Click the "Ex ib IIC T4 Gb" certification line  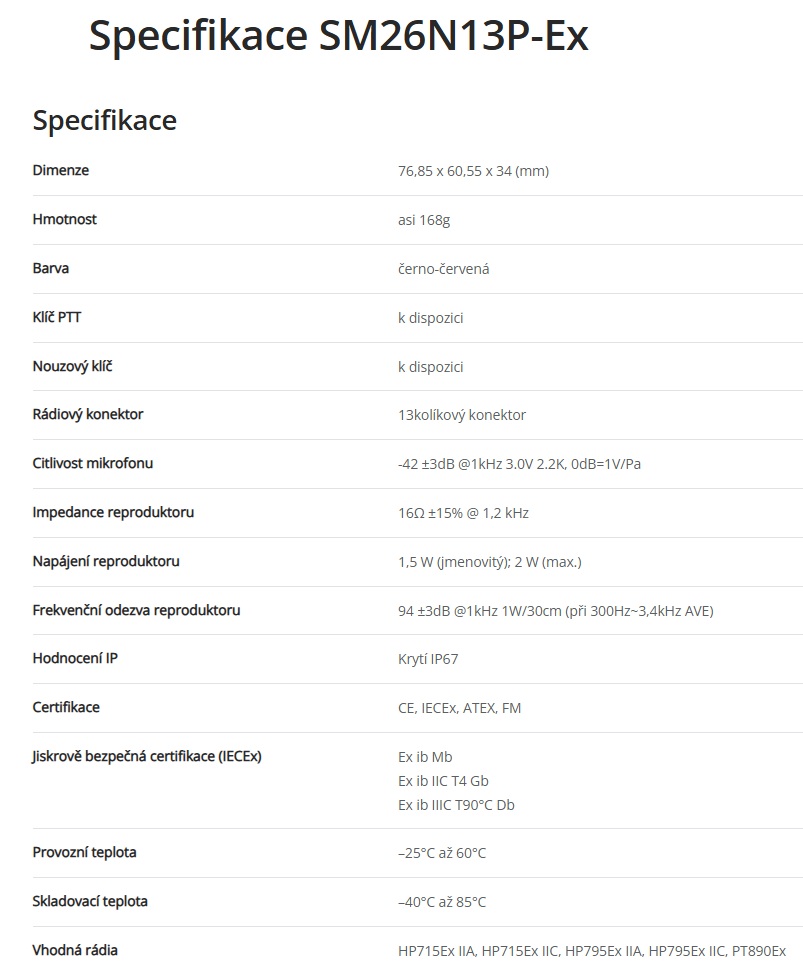click(x=443, y=781)
